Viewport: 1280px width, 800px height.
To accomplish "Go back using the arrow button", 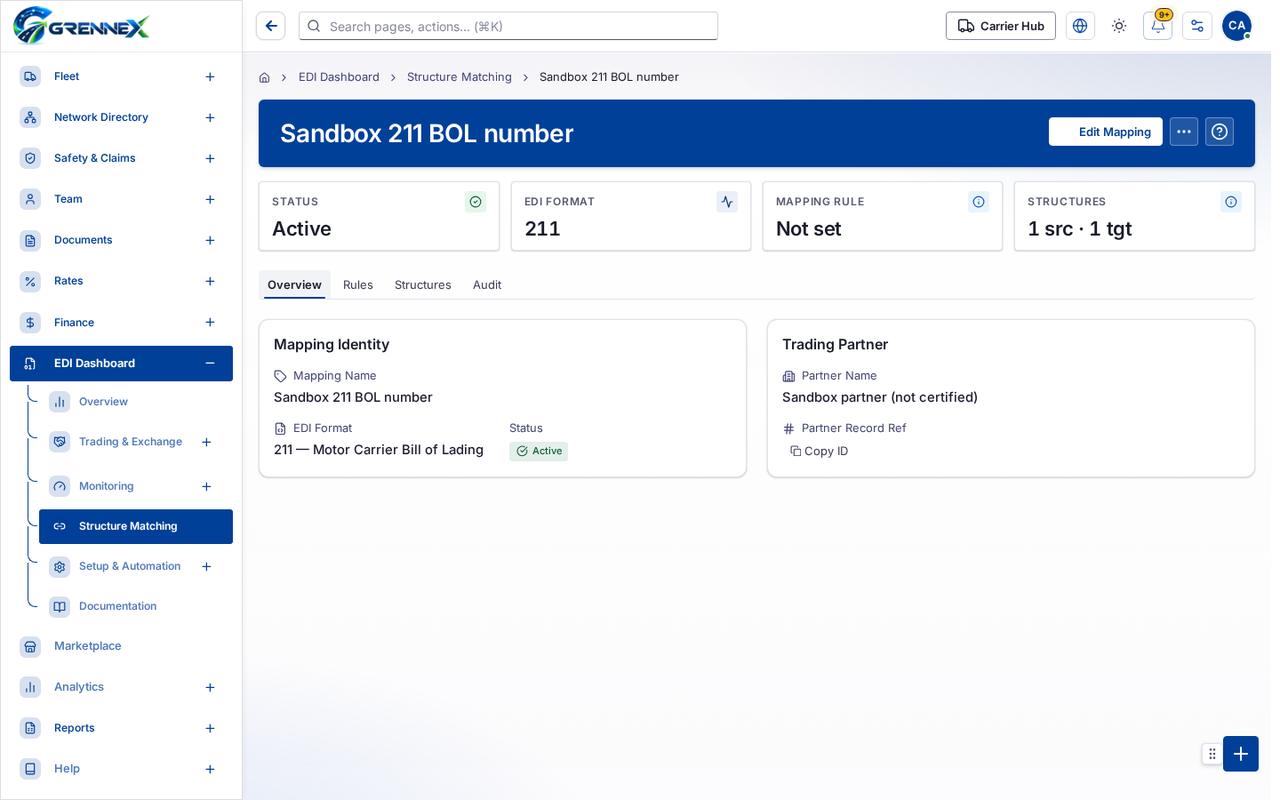I will click(x=271, y=26).
